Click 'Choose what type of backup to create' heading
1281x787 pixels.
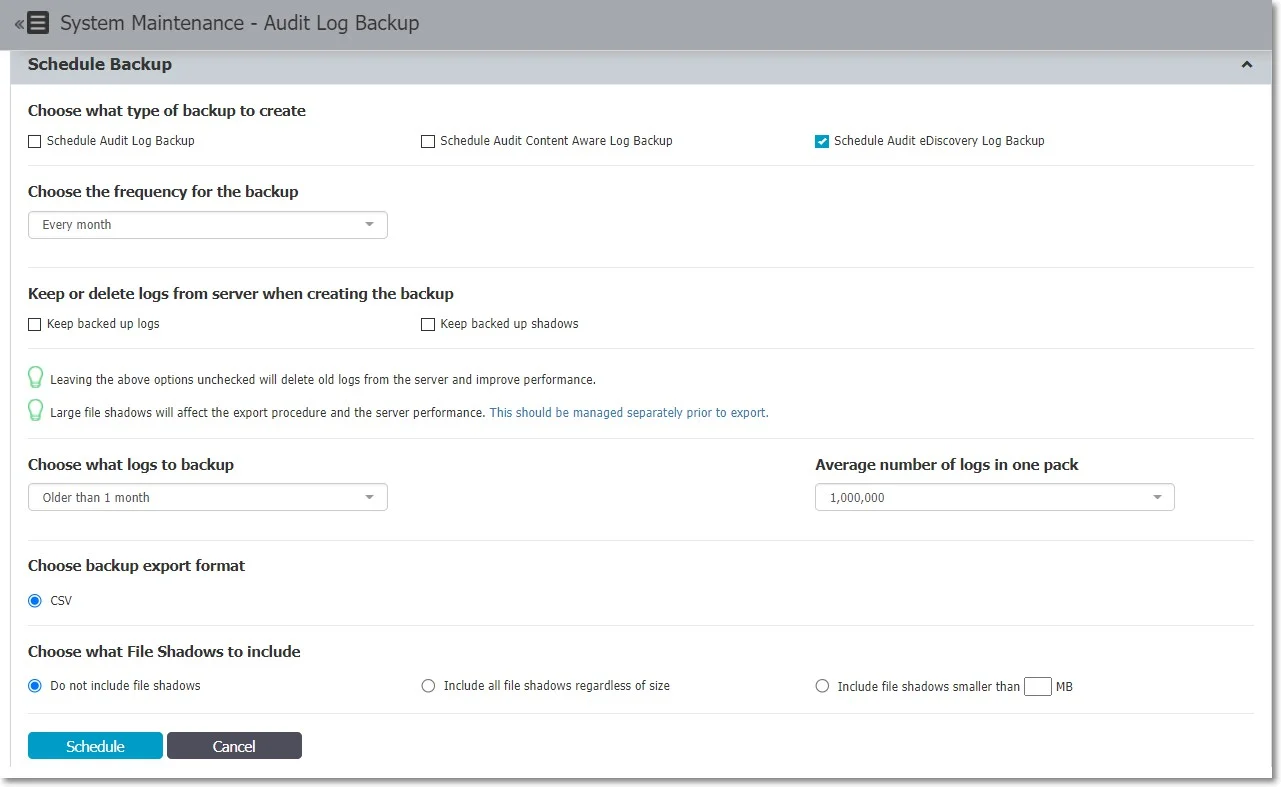[x=167, y=111]
